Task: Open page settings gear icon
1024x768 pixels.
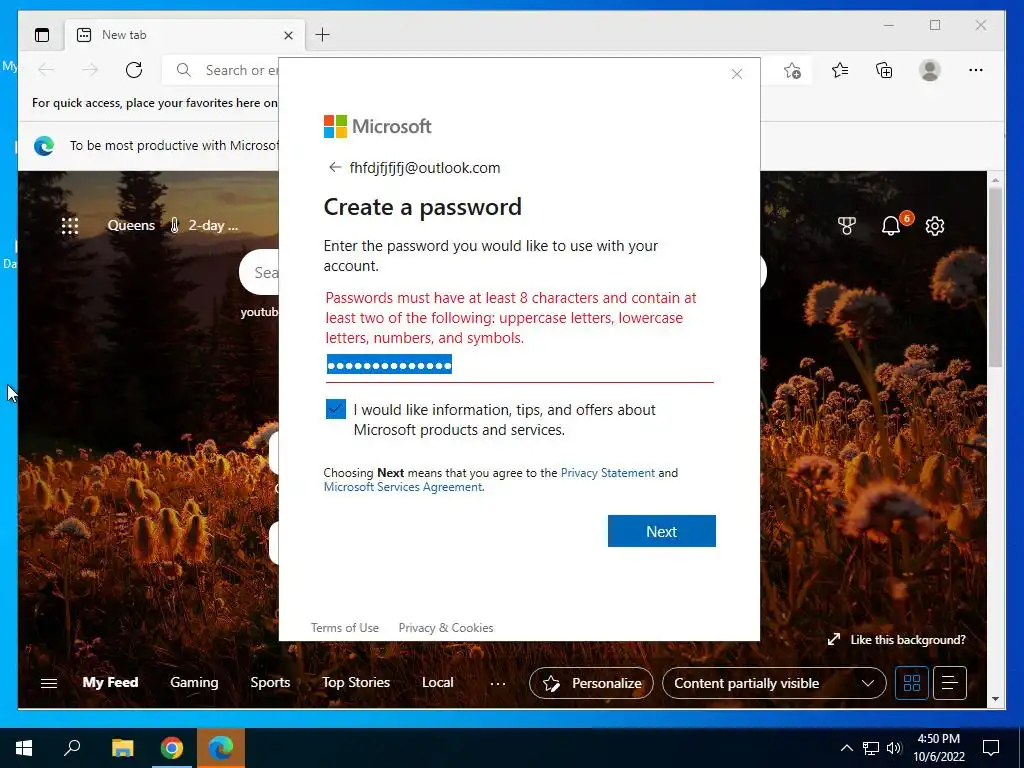Action: click(935, 226)
